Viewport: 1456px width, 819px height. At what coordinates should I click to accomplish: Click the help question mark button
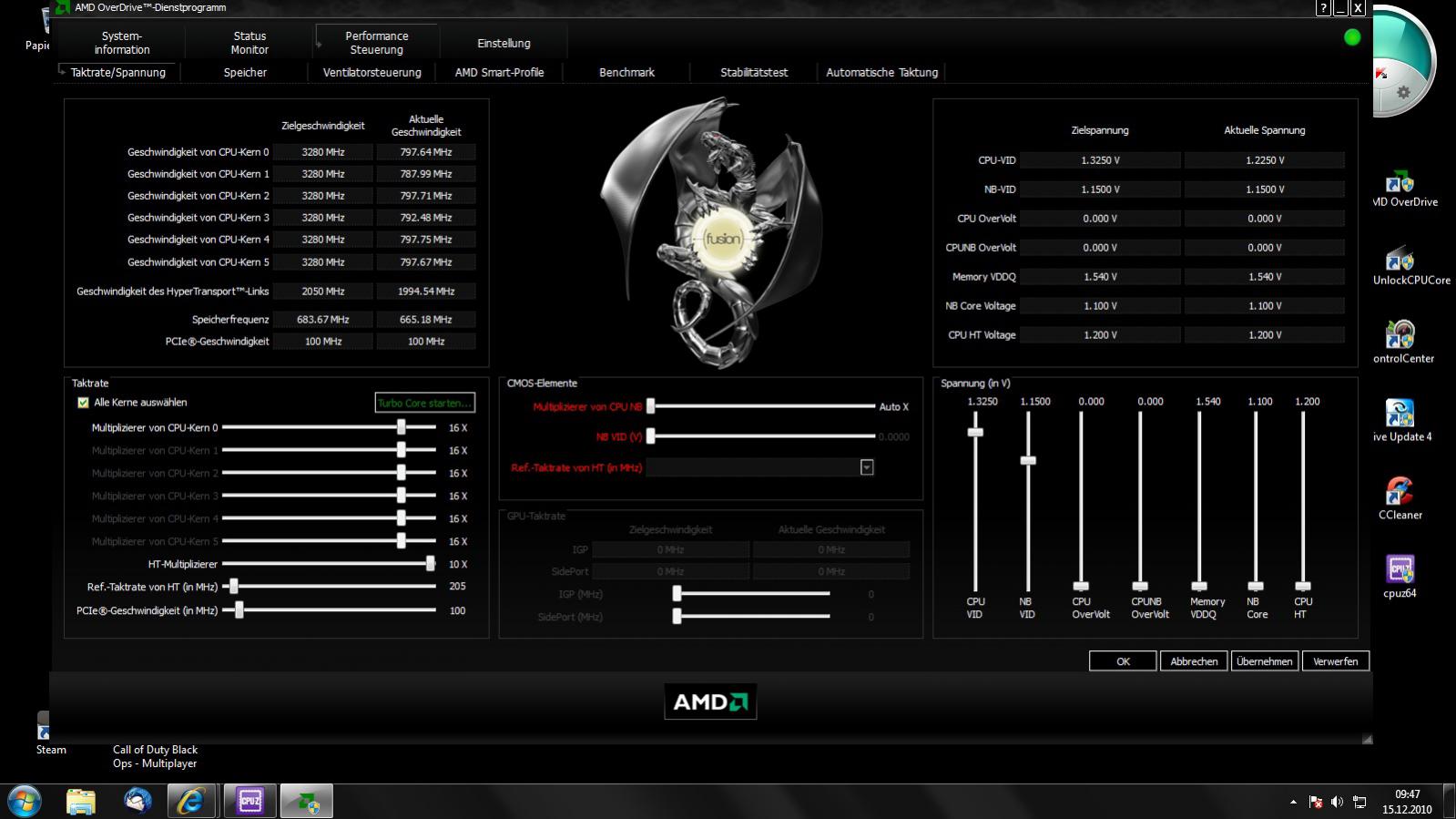(1324, 8)
